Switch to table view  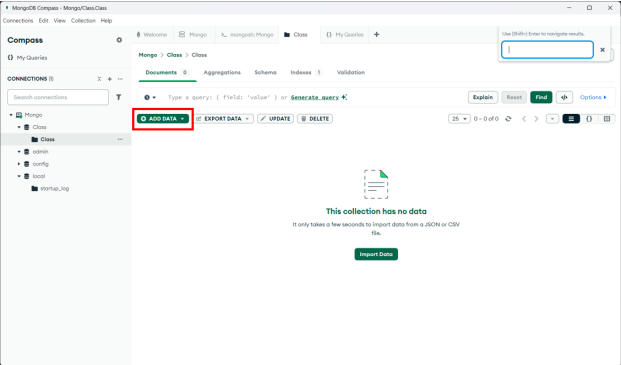pyautogui.click(x=607, y=119)
